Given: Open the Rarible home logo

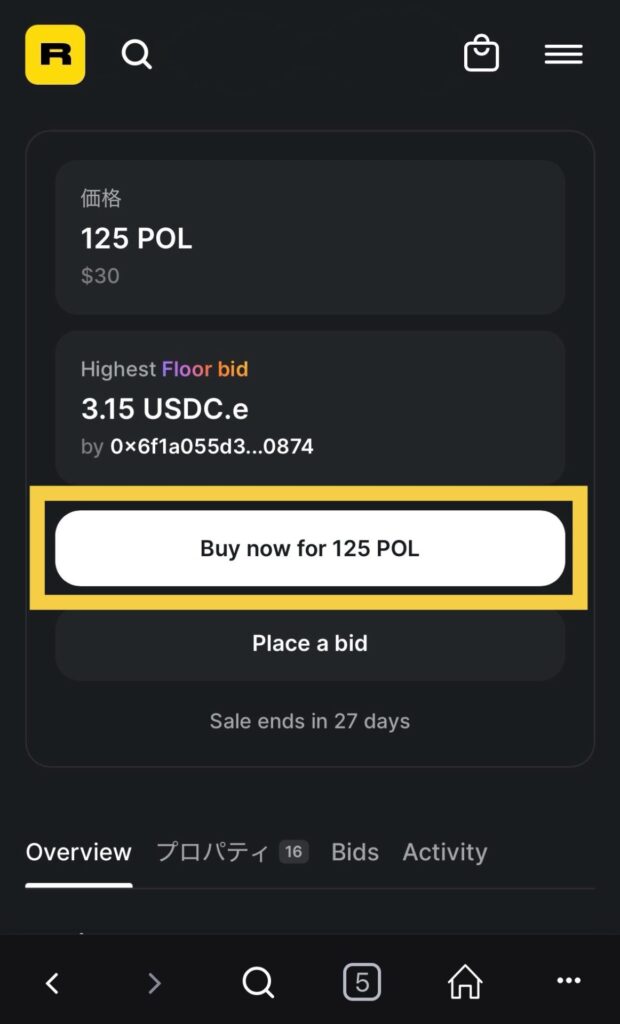Looking at the screenshot, I should pos(55,55).
